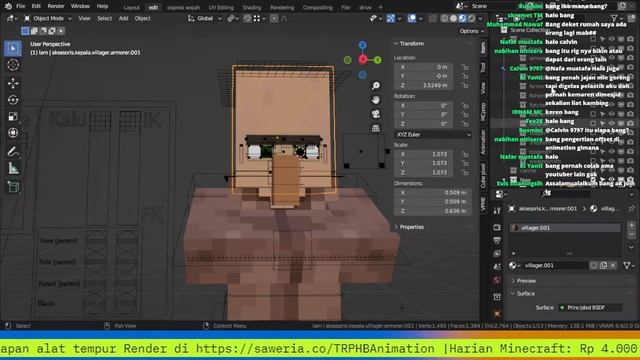Click the Principled BSDF surface button

pos(590,307)
